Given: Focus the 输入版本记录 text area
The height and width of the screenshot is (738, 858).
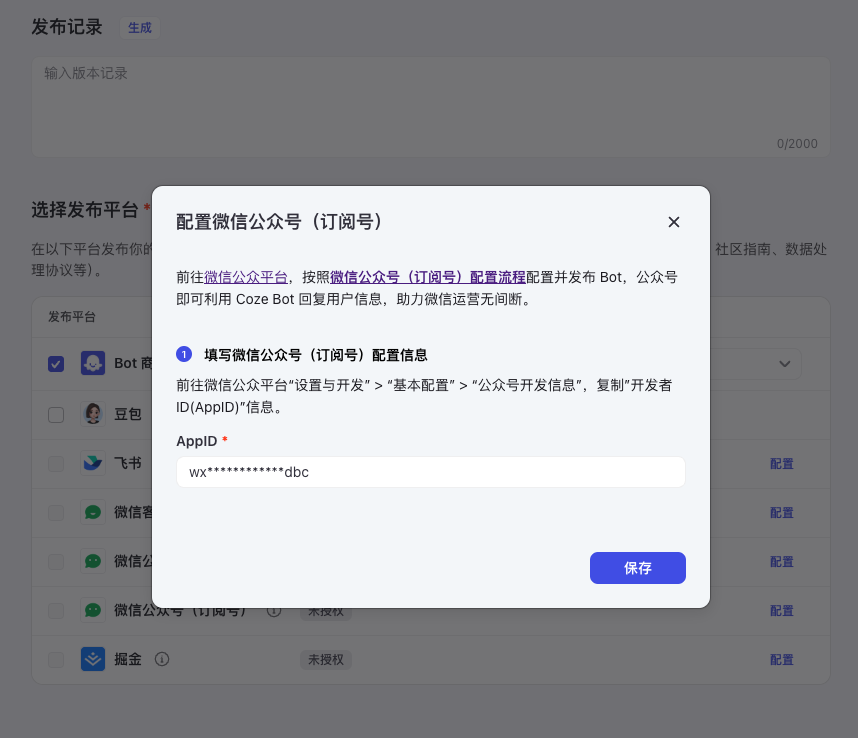Looking at the screenshot, I should [431, 107].
